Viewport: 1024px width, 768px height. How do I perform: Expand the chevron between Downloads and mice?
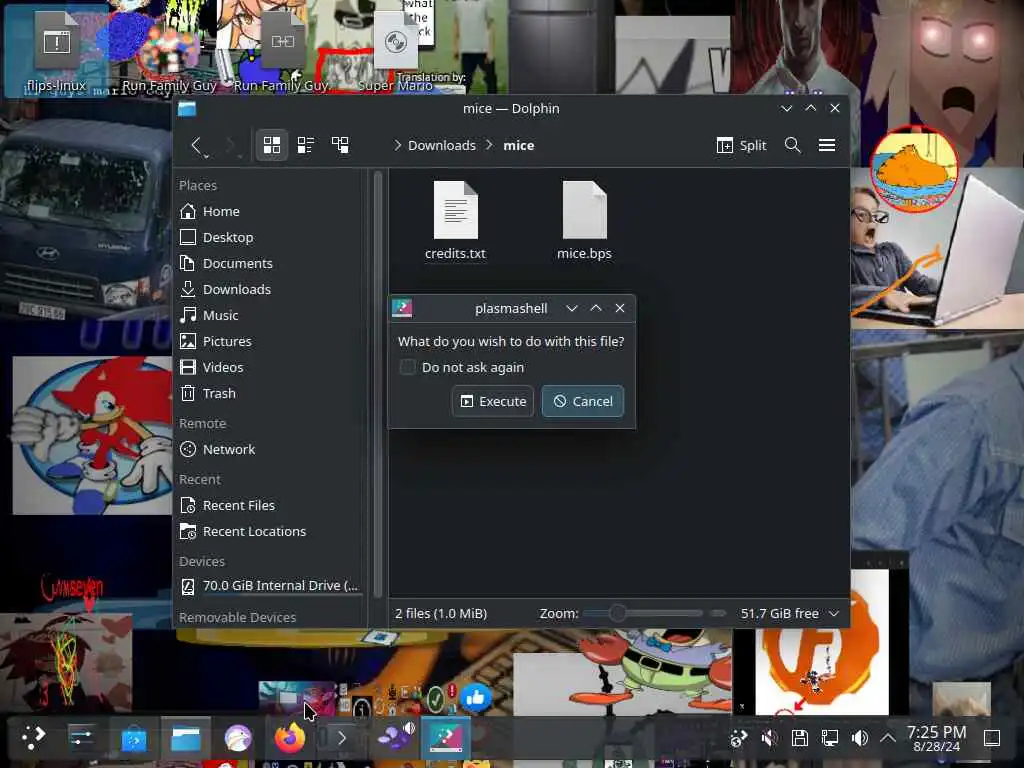coord(489,145)
